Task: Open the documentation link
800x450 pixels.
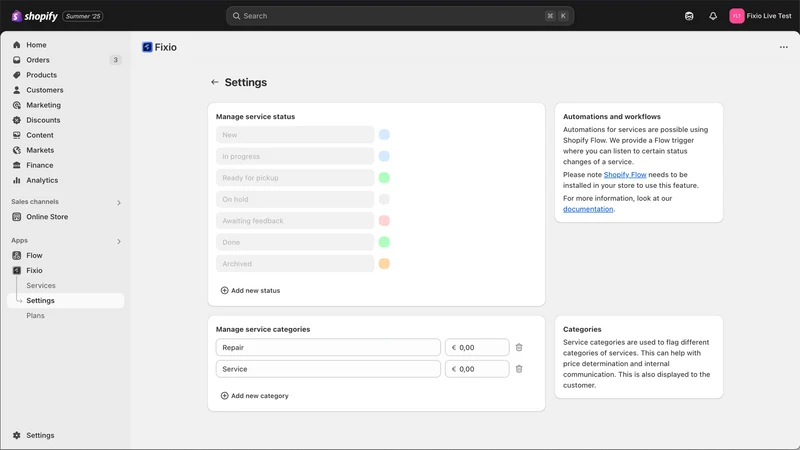Action: coord(588,209)
